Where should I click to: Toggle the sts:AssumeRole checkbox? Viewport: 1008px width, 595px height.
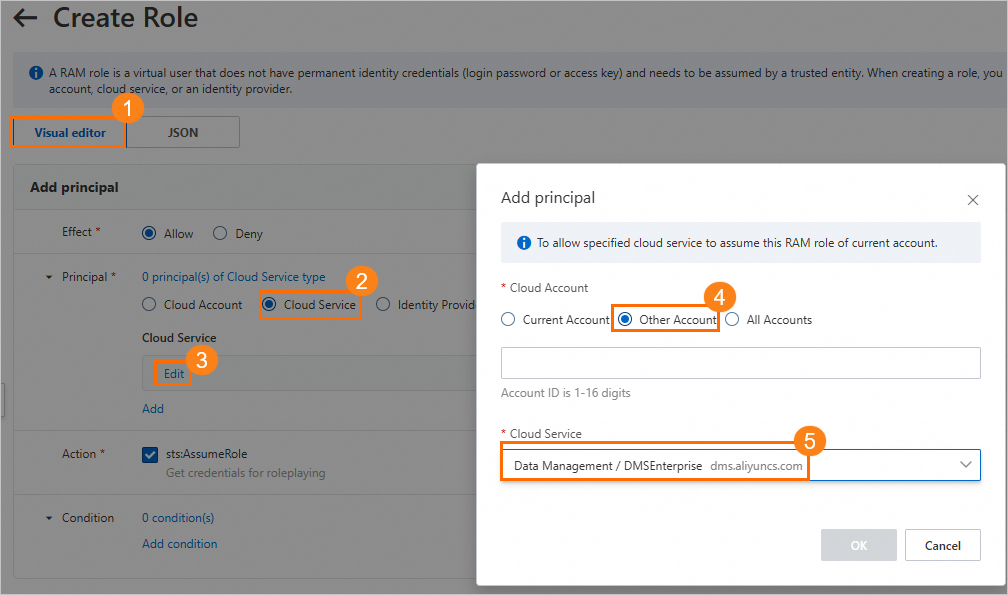pos(150,455)
